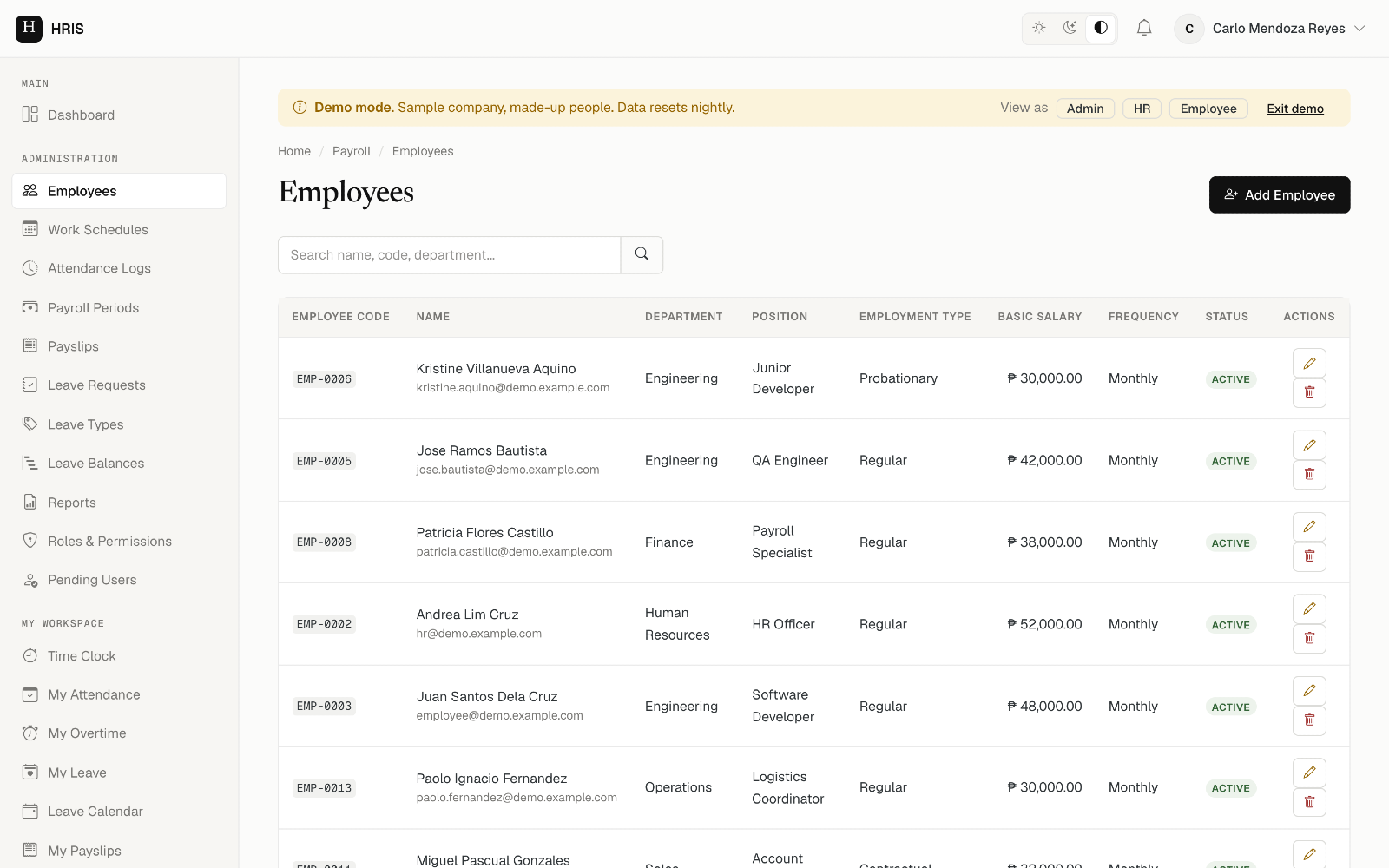Viewport: 1389px width, 868px height.
Task: View demo as Employee role
Action: point(1208,108)
